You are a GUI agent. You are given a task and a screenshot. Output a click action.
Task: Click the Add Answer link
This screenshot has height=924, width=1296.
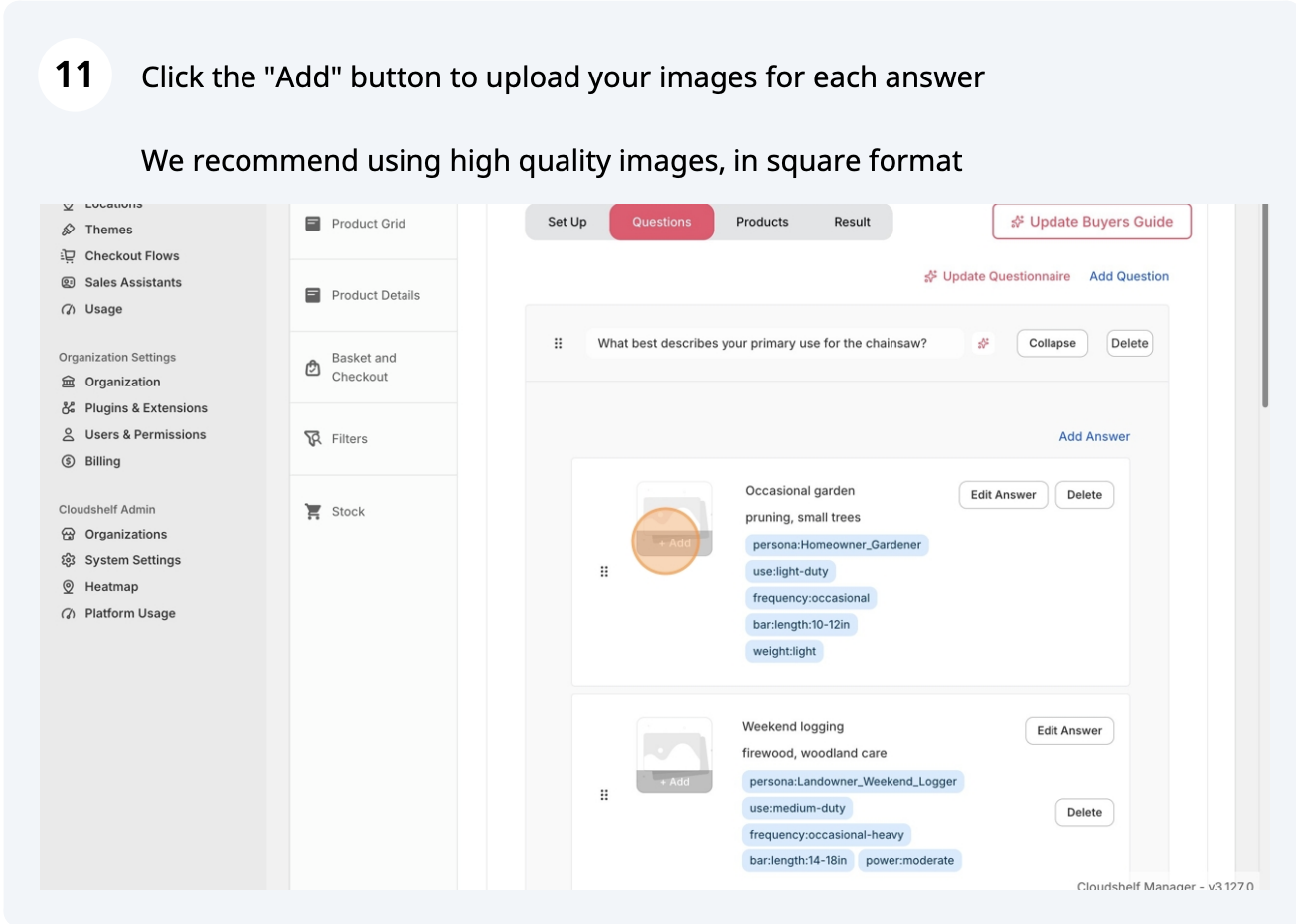1094,436
